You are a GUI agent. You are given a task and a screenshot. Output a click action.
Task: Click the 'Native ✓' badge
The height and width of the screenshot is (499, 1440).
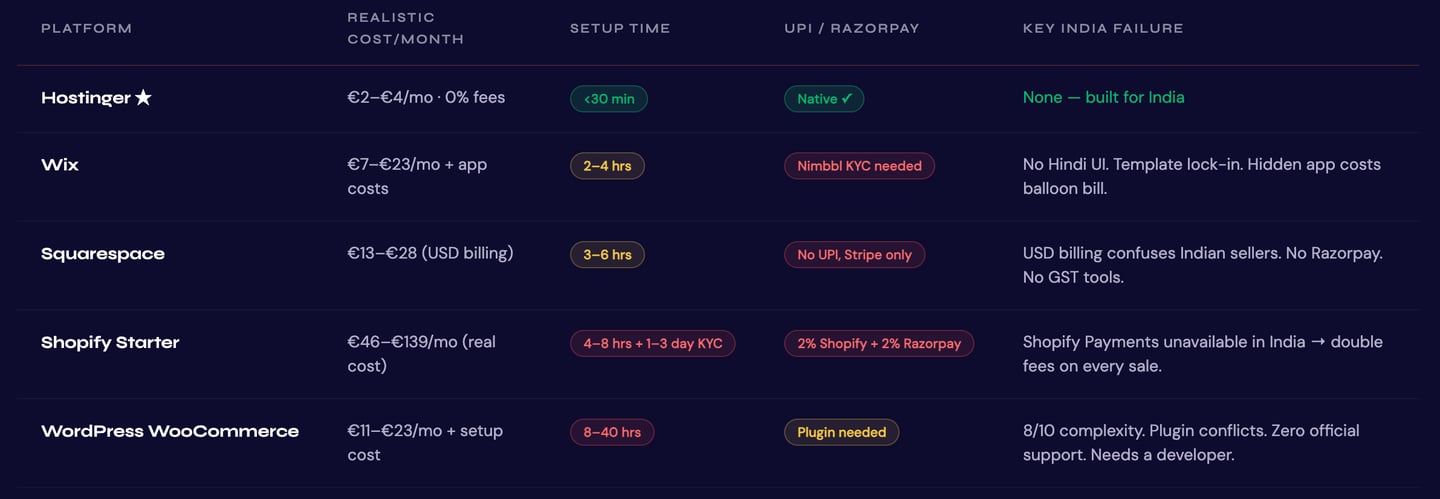tap(824, 99)
